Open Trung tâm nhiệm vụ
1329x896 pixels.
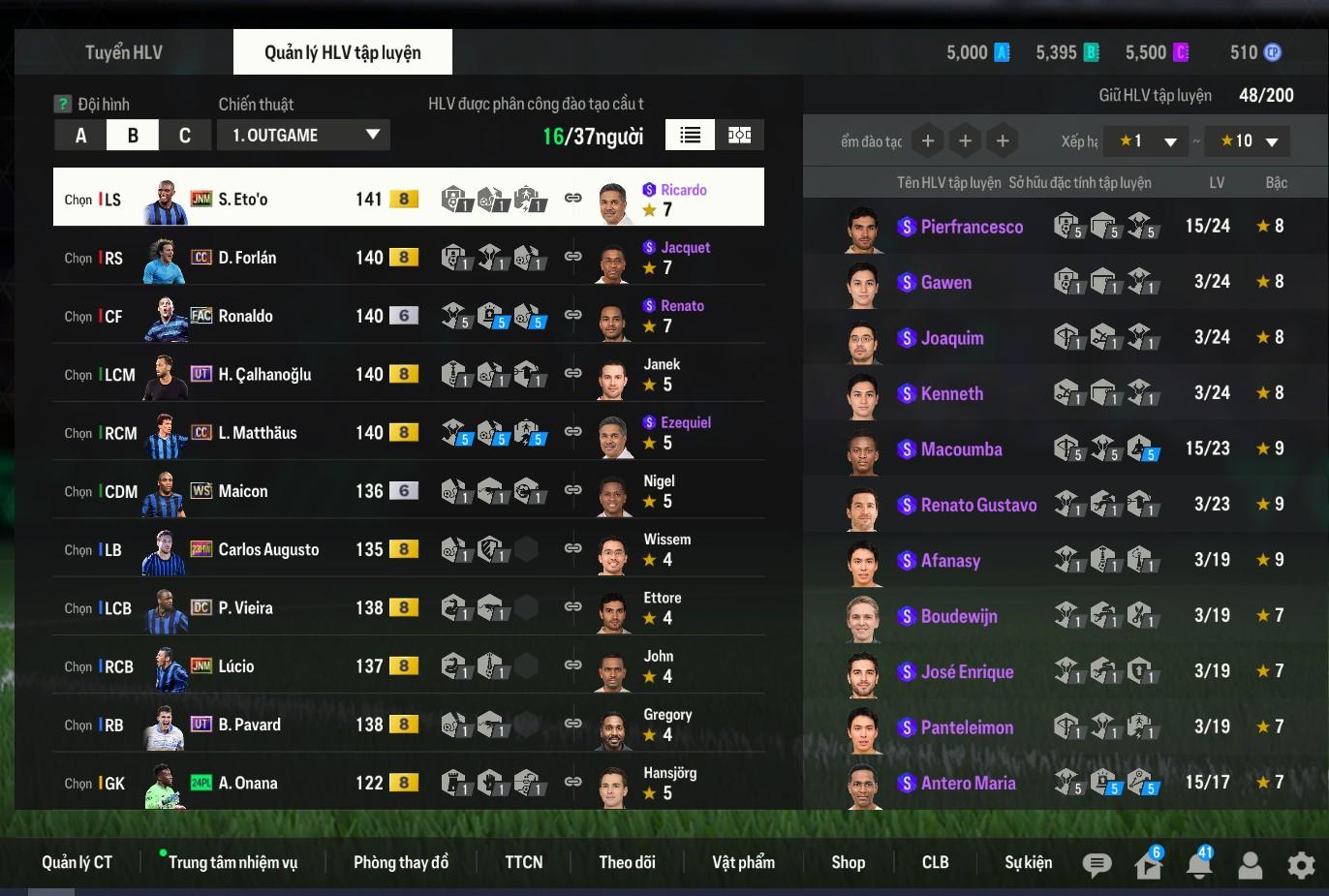pos(232,862)
